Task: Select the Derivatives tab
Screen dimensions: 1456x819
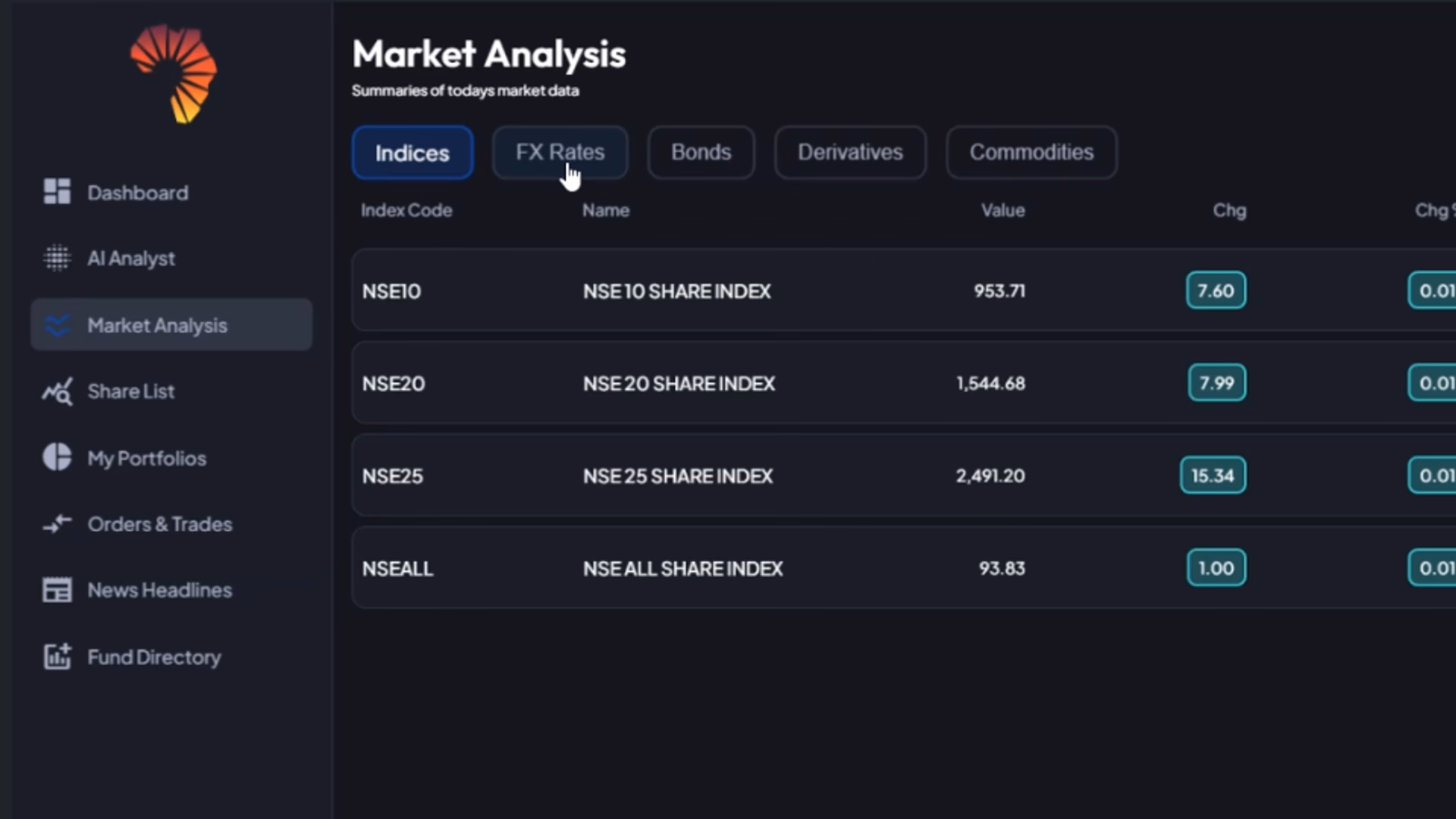Action: (x=850, y=152)
